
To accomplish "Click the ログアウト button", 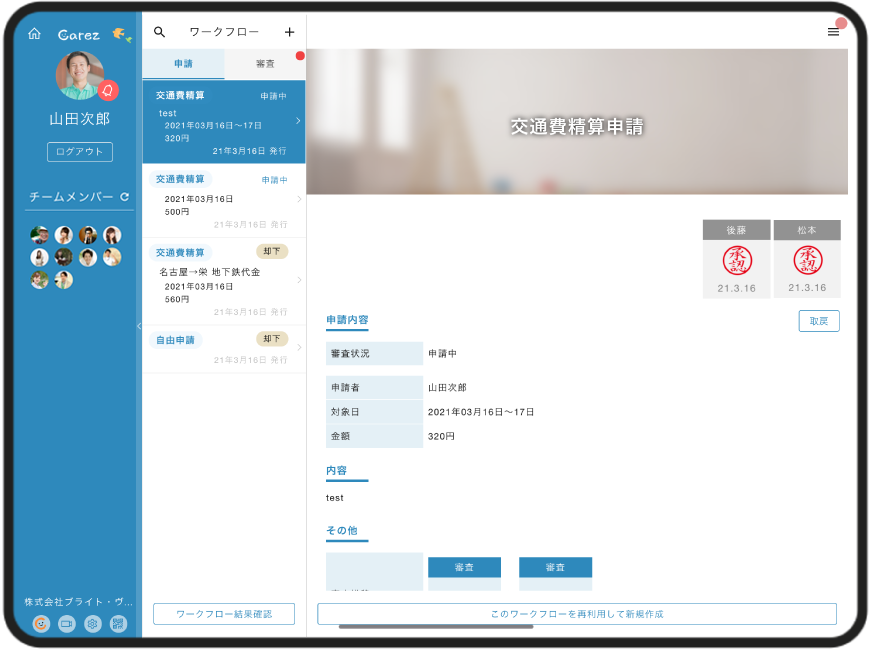I will point(80,152).
